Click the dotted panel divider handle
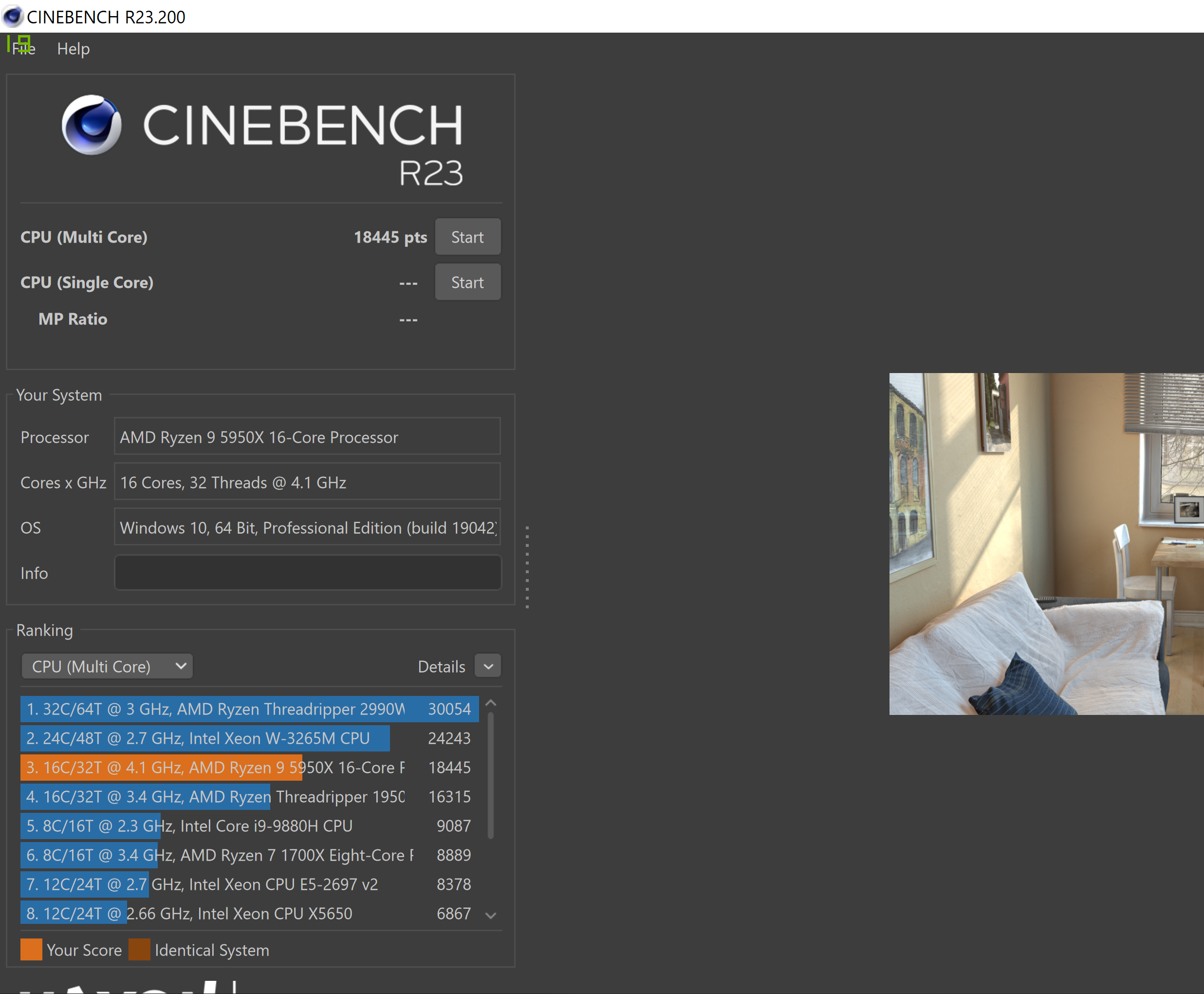The image size is (1204, 994). point(526,567)
